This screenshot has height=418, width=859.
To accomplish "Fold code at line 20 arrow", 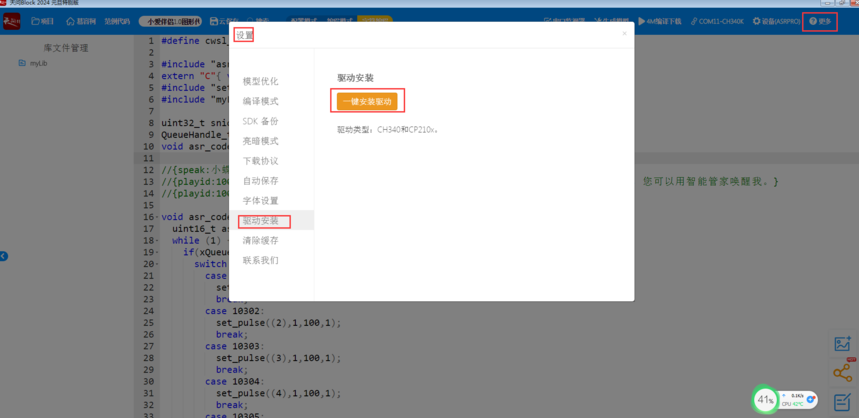I will (x=158, y=265).
